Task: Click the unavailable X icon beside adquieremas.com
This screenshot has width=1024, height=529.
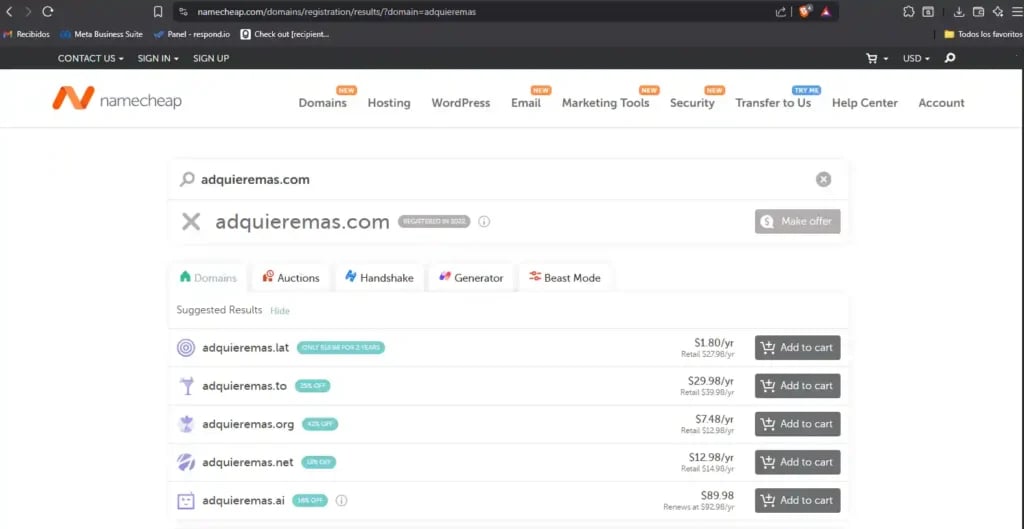Action: tap(191, 221)
